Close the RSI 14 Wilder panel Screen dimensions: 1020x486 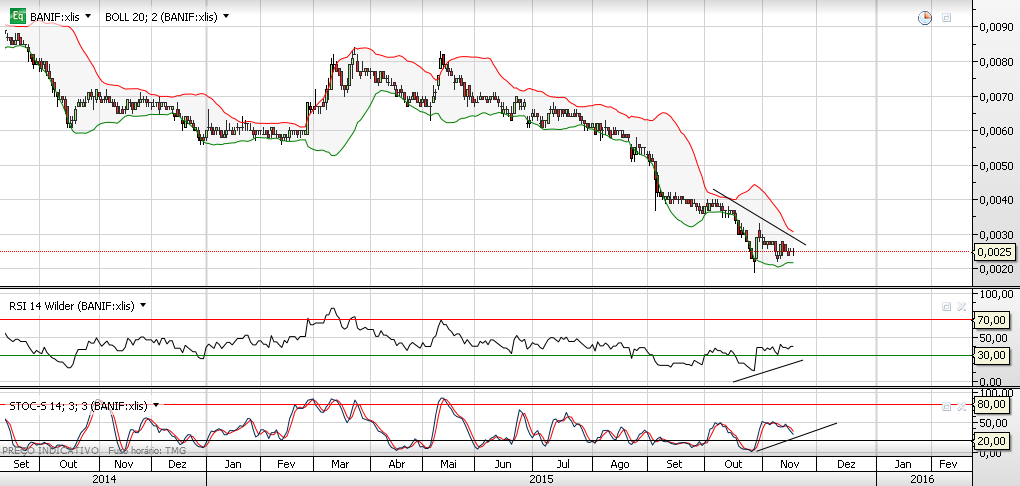click(x=961, y=306)
